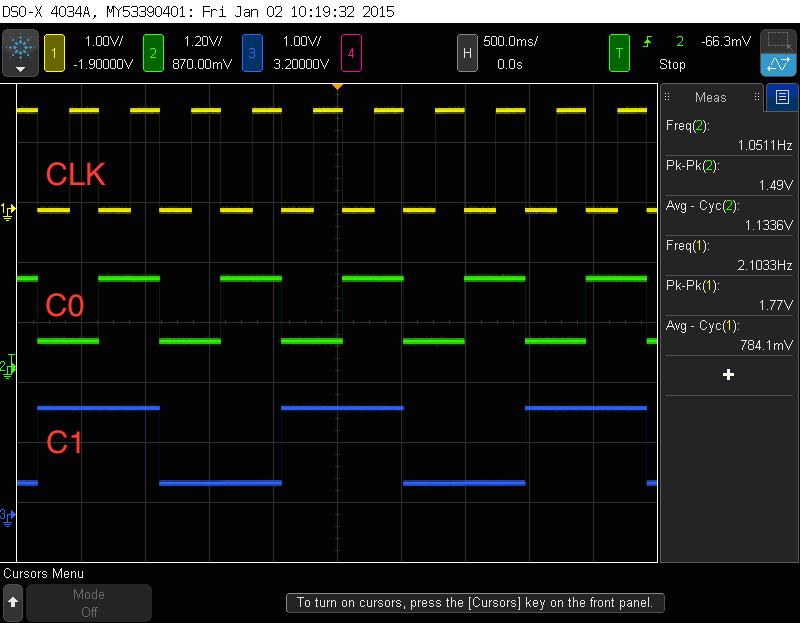Select the Freq(2) measurement entry
800x623 pixels.
coord(728,135)
